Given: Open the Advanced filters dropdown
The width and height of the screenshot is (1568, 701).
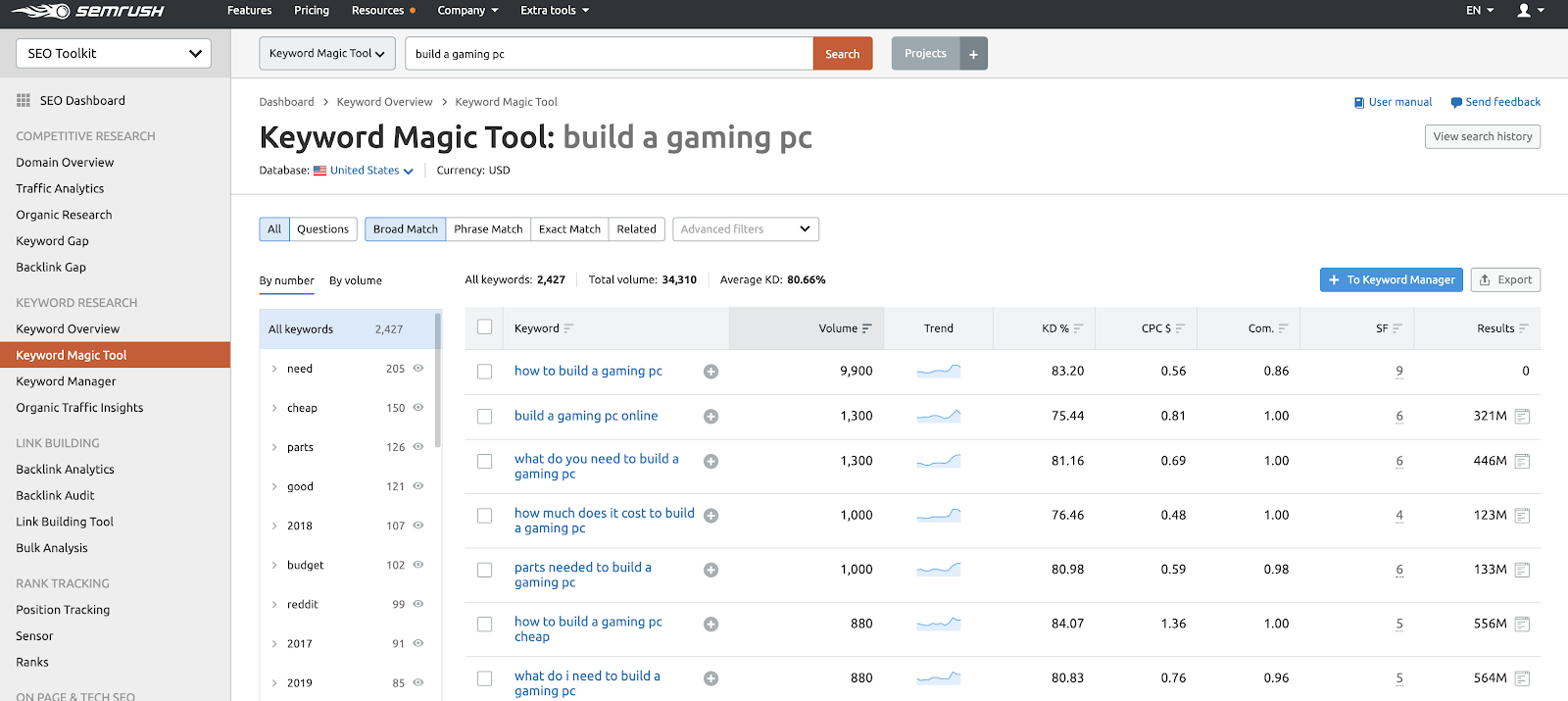Looking at the screenshot, I should [x=746, y=229].
